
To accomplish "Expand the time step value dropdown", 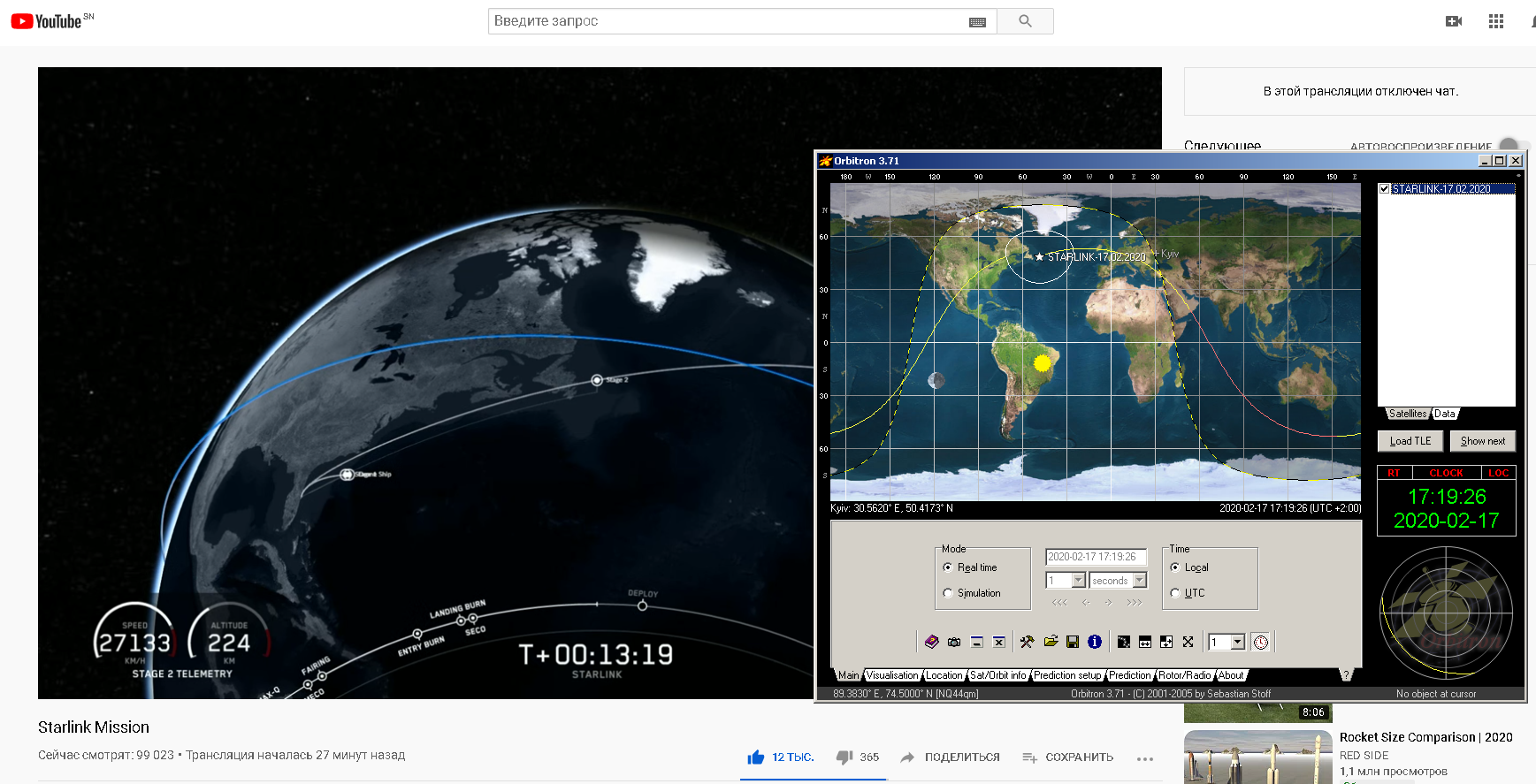I will click(1078, 581).
